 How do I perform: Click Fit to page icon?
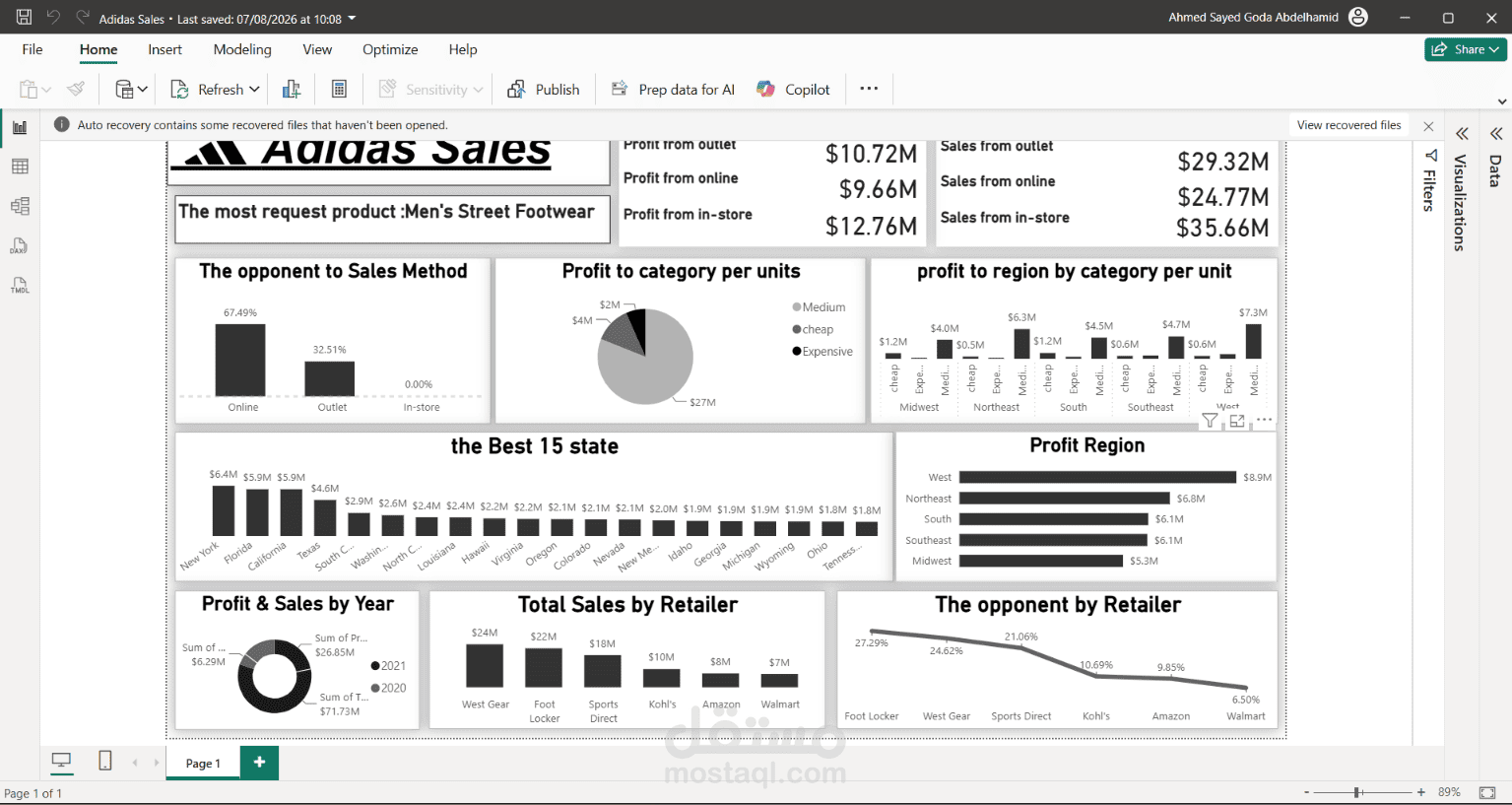pos(1487,792)
